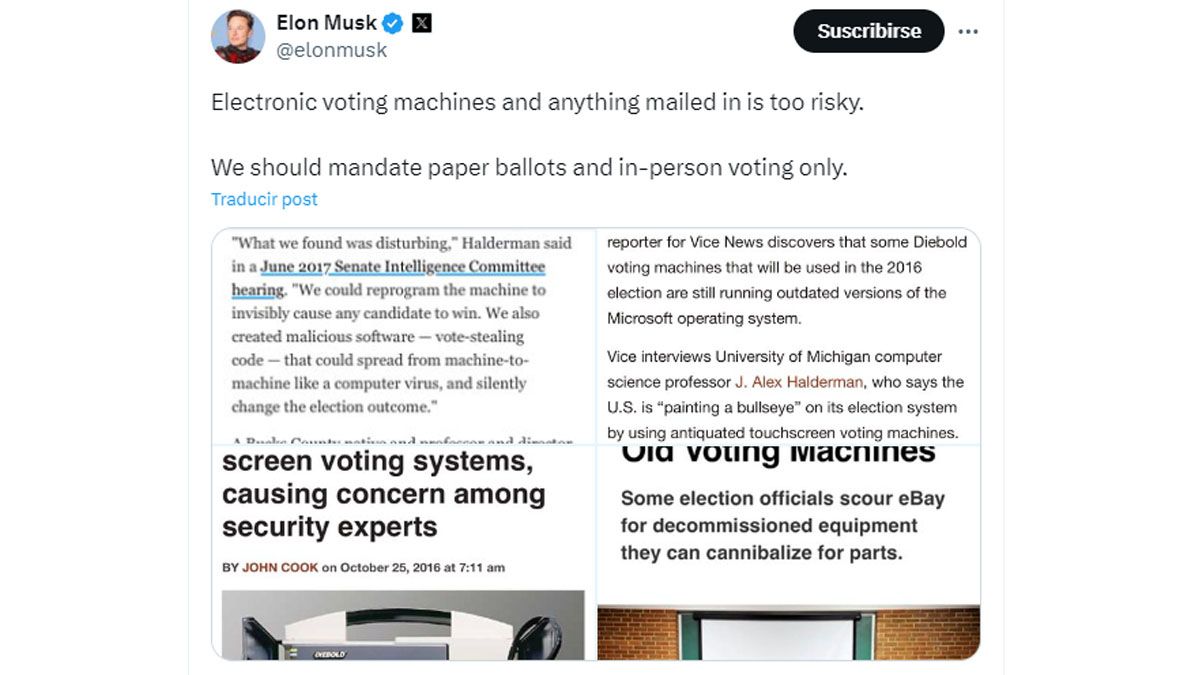Click Elon Musk's profile avatar
This screenshot has width=1200, height=675.
(x=237, y=31)
